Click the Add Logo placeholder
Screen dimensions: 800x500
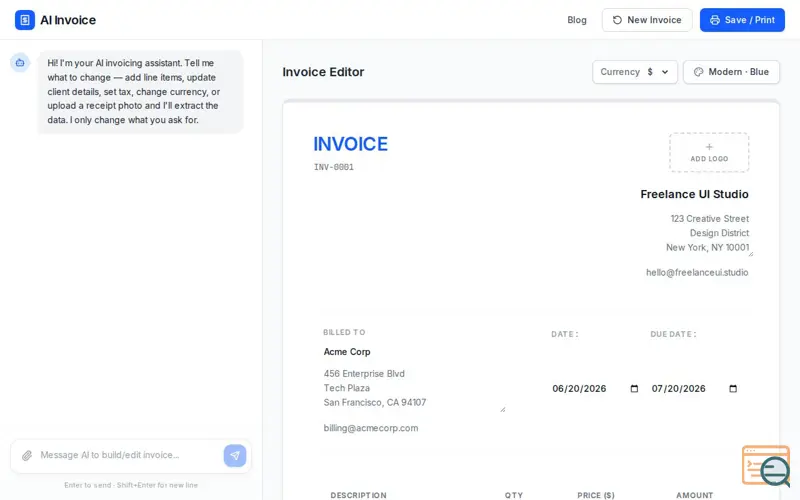pyautogui.click(x=709, y=152)
